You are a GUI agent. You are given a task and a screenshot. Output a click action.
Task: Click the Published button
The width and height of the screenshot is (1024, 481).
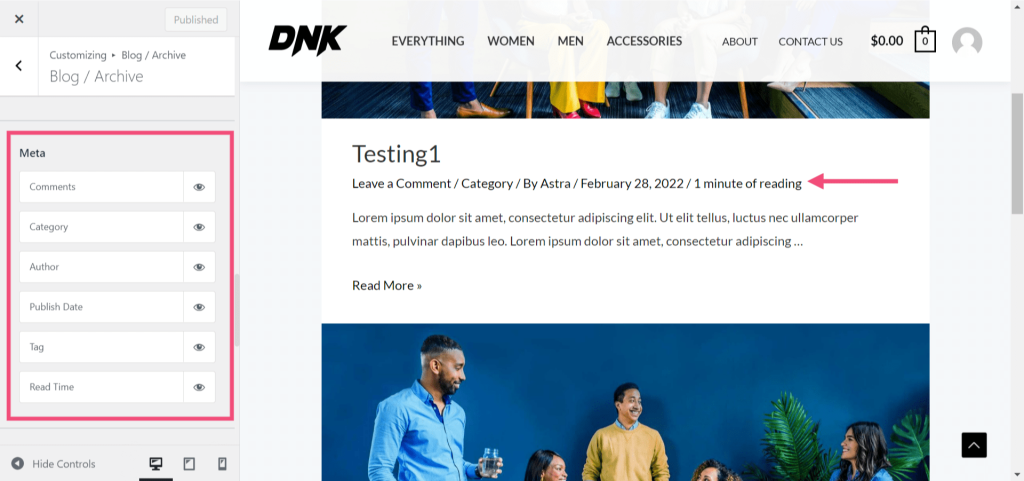click(196, 20)
